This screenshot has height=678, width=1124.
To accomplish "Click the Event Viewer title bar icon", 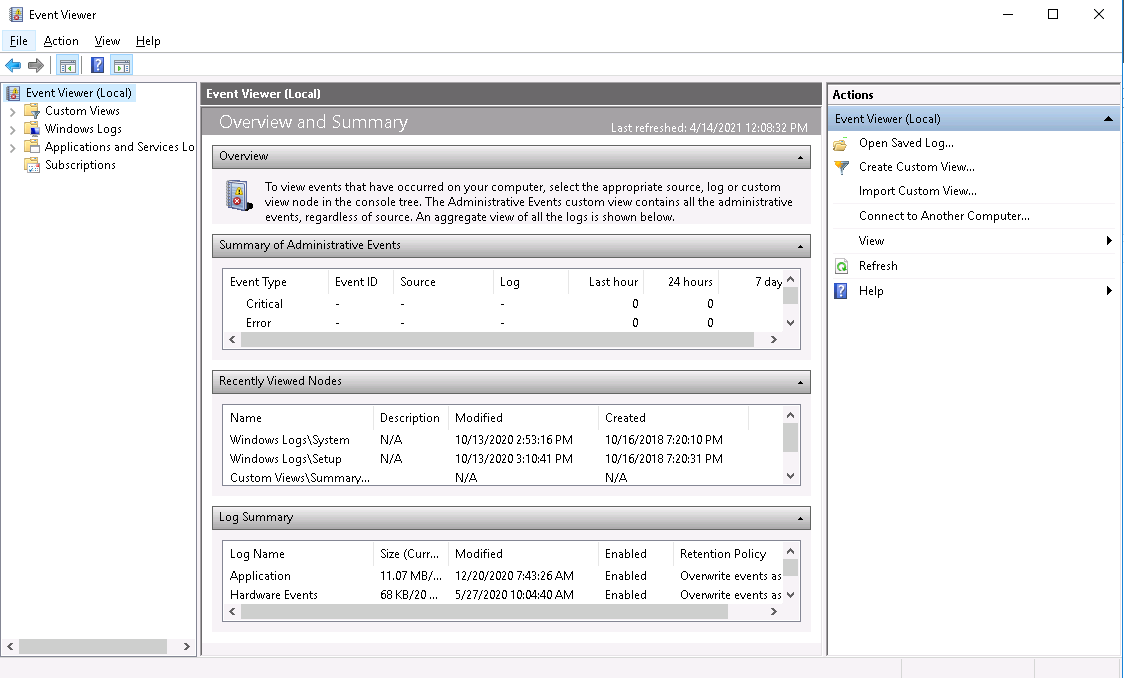I will (15, 14).
